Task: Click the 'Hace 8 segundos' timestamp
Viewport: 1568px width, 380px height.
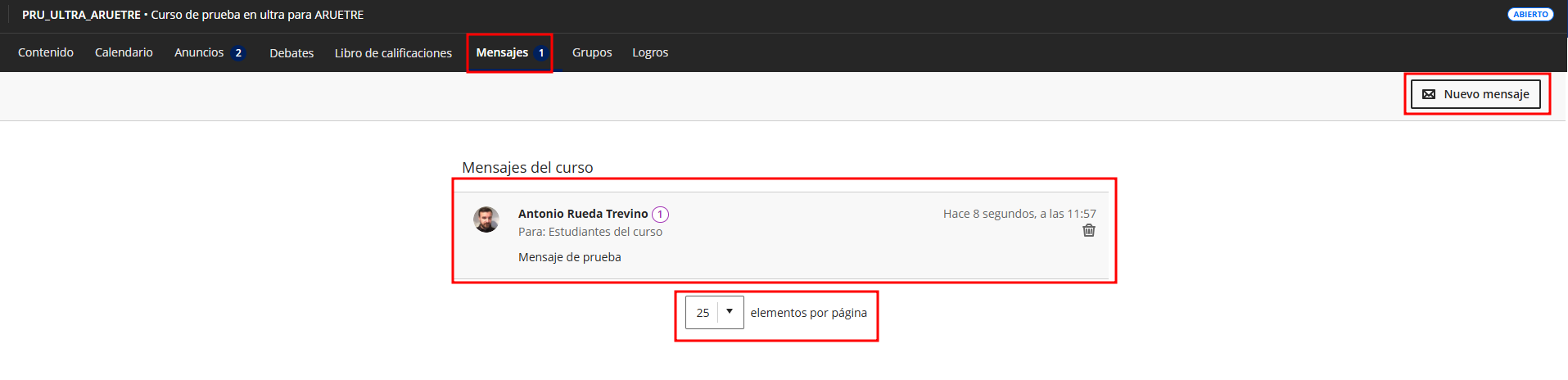Action: [x=1019, y=214]
